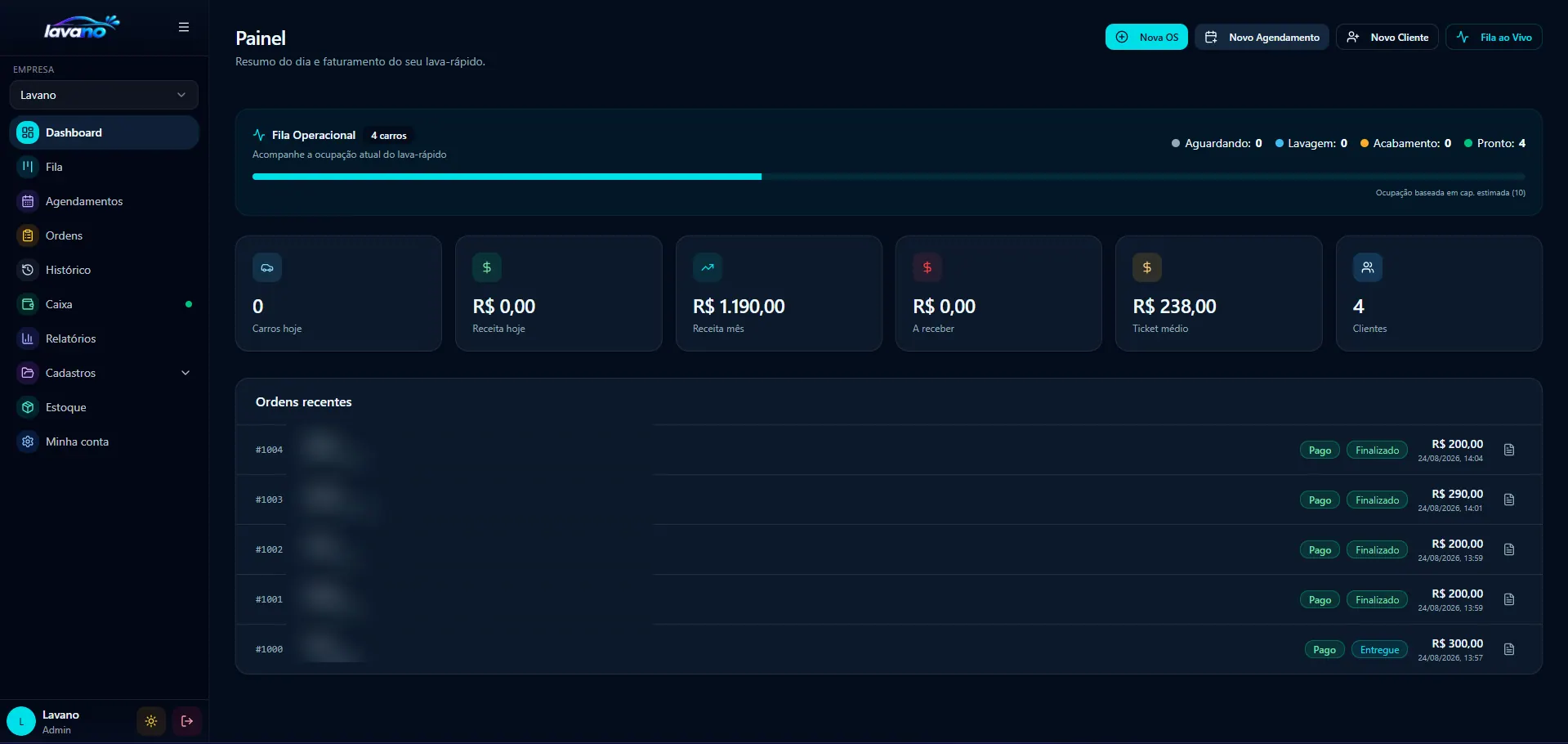The image size is (1568, 744).
Task: Click the car icon in Carros hoje card
Action: pyautogui.click(x=267, y=267)
